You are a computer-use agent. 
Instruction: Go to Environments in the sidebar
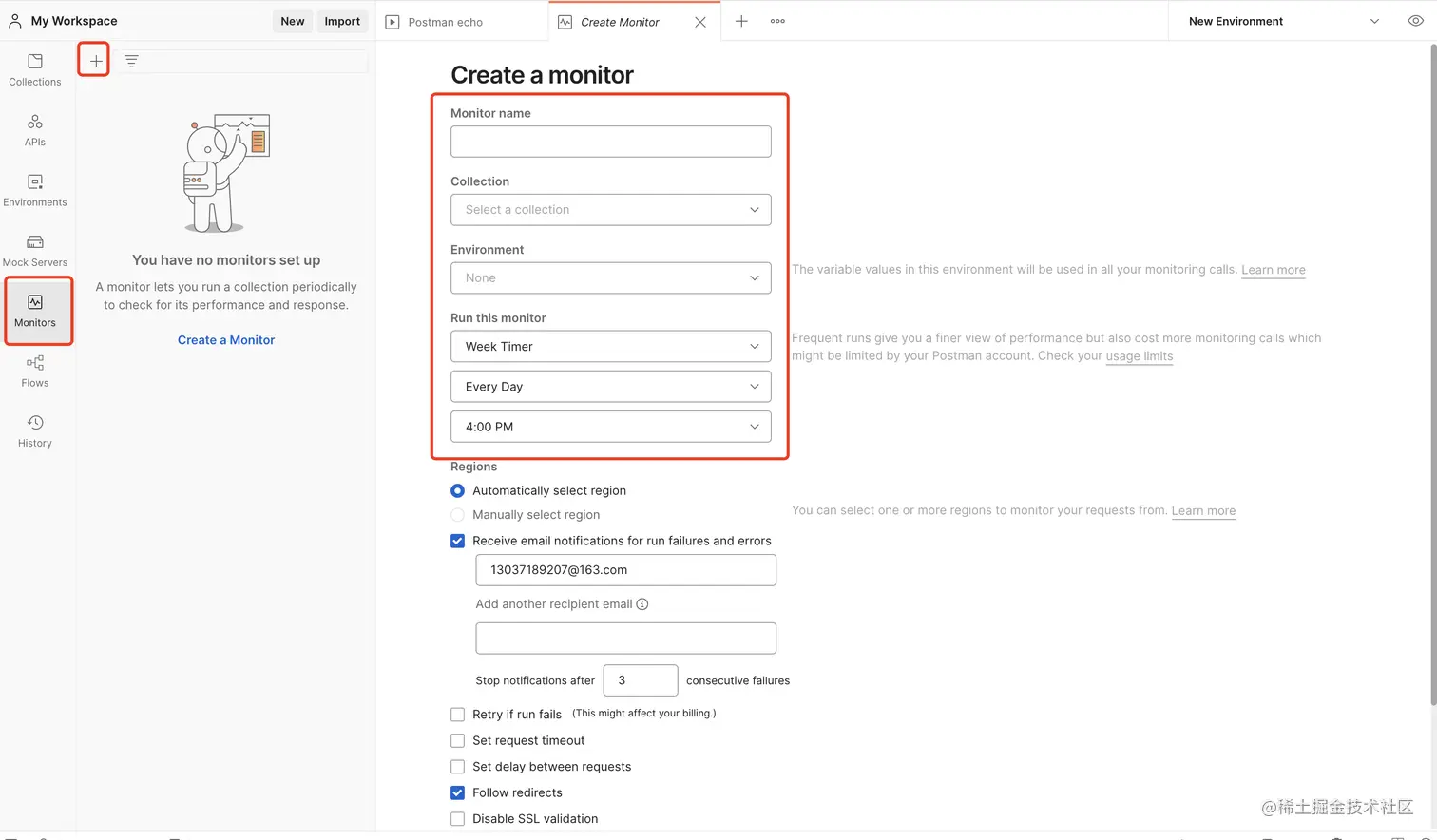pos(35,190)
